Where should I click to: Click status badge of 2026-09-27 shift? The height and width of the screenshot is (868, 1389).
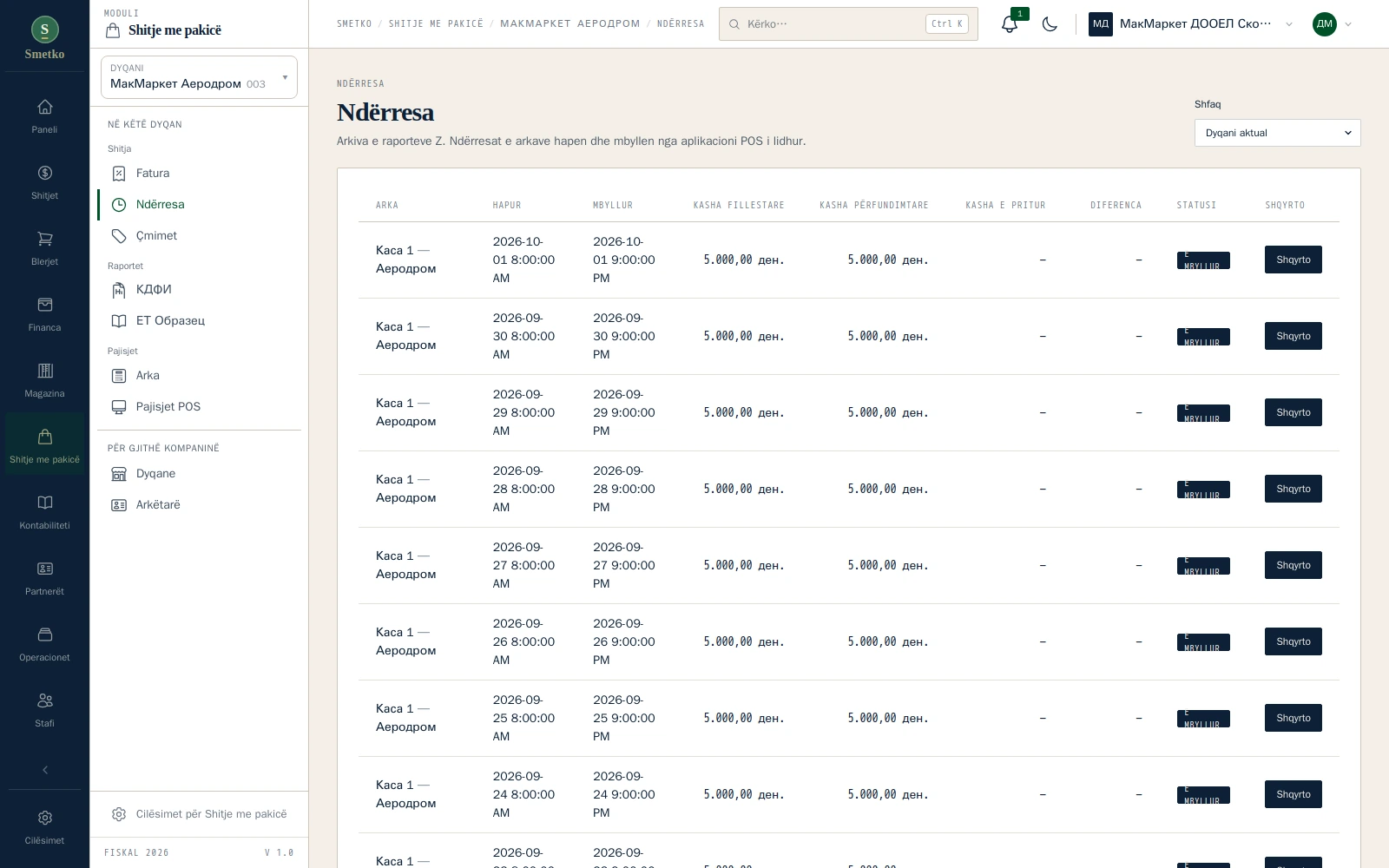coord(1203,566)
